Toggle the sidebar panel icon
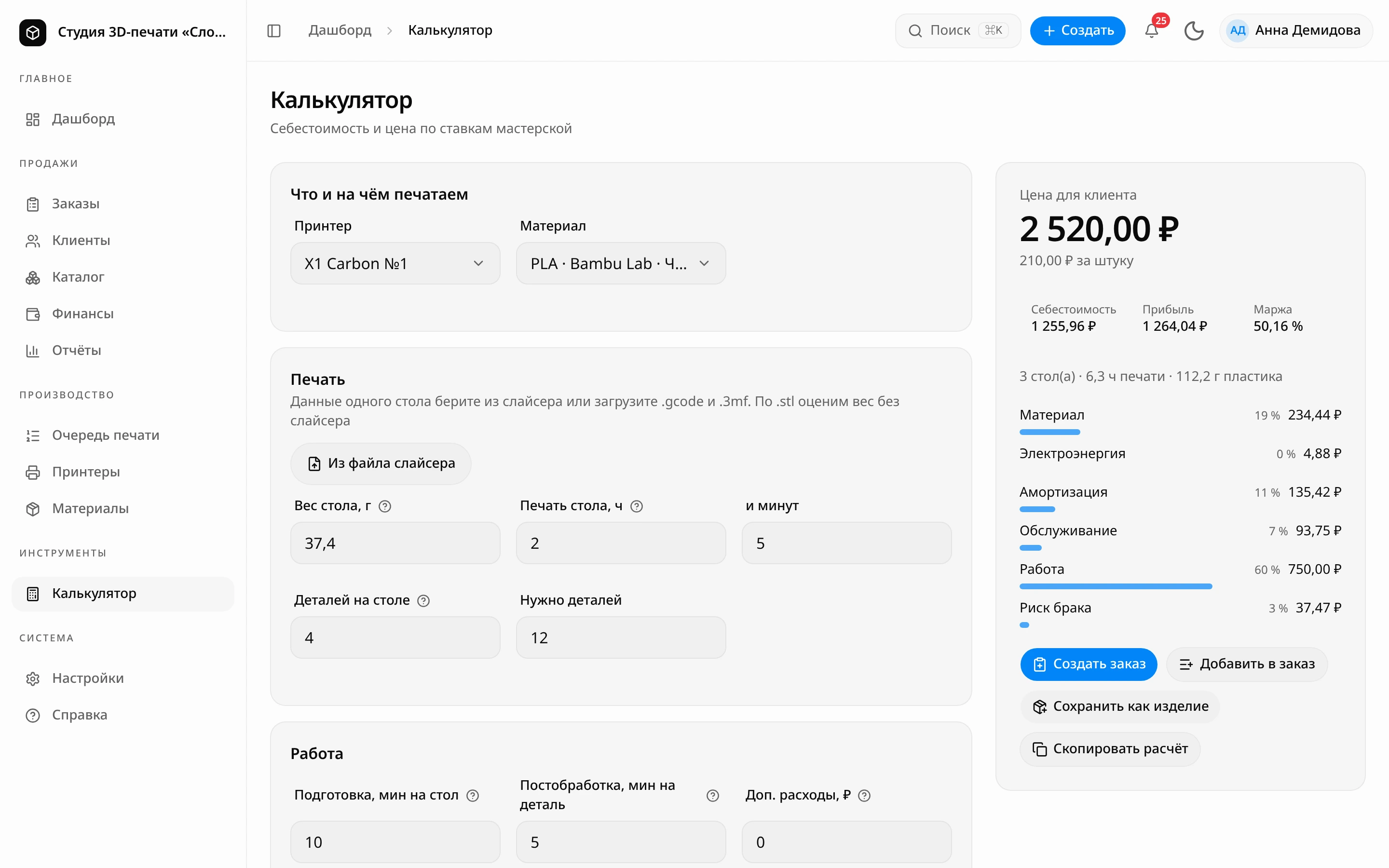Image resolution: width=1389 pixels, height=868 pixels. [274, 30]
